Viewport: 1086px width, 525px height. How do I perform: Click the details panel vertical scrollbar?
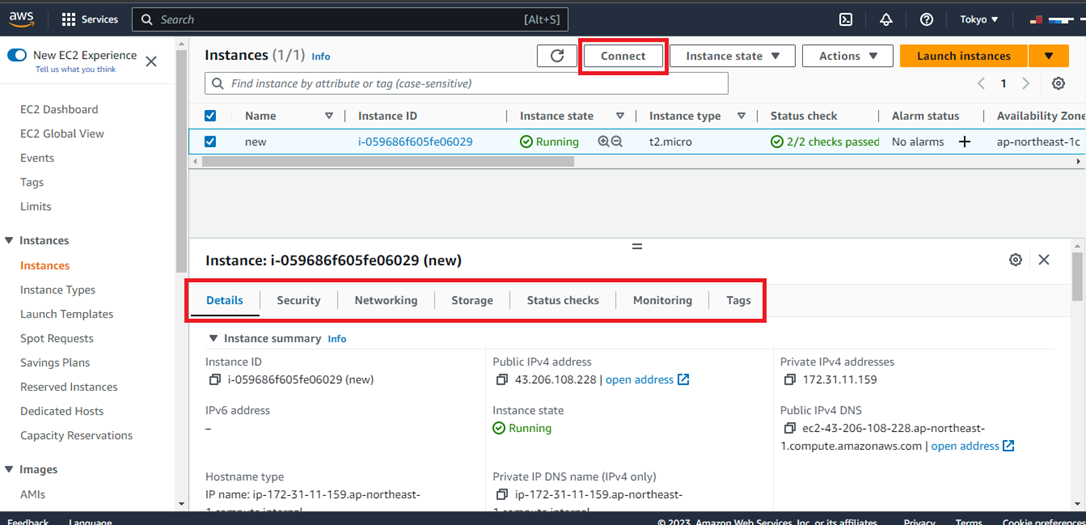pyautogui.click(x=1077, y=277)
